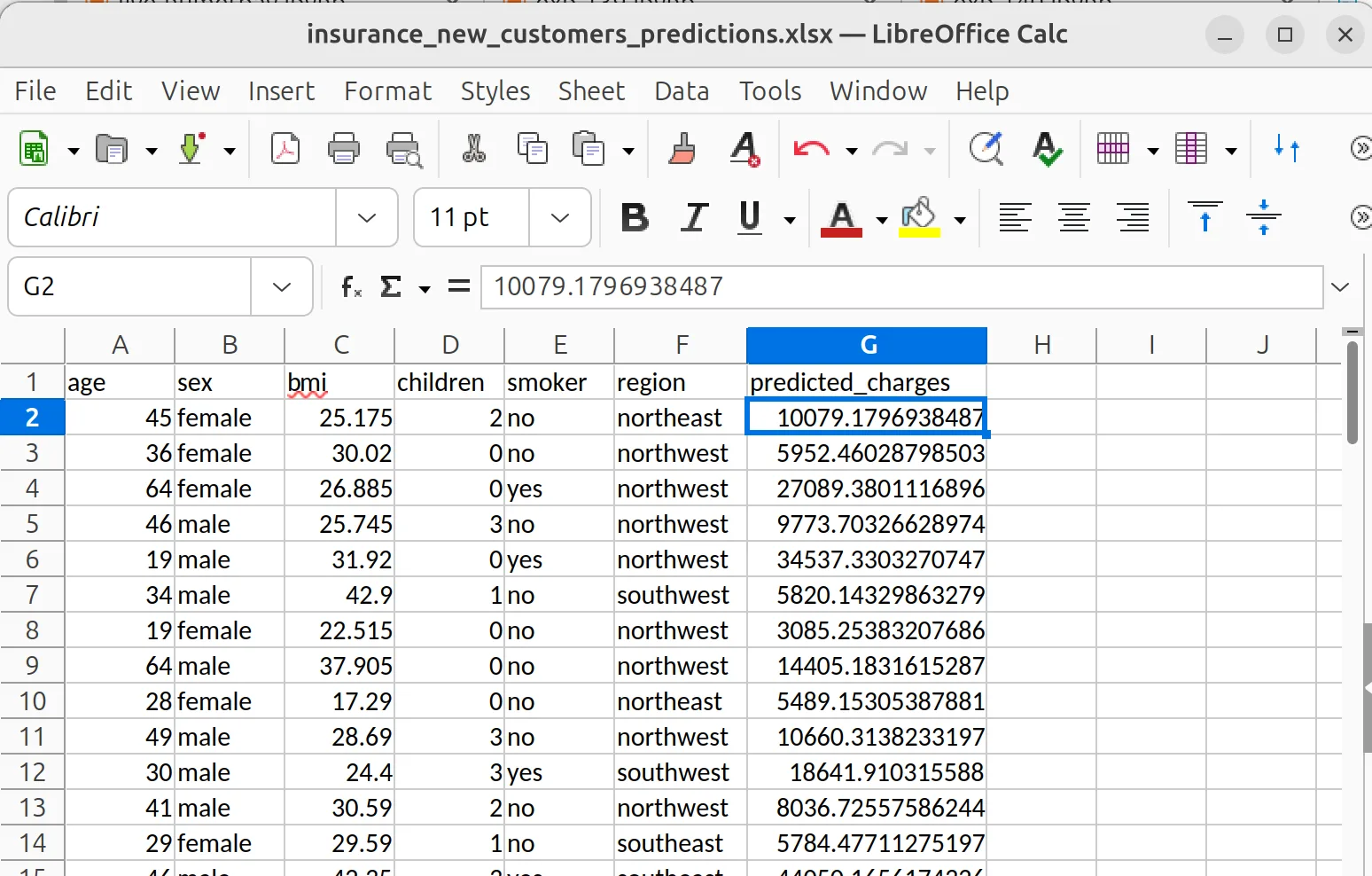
Task: Open the Tools menu
Action: pos(770,90)
